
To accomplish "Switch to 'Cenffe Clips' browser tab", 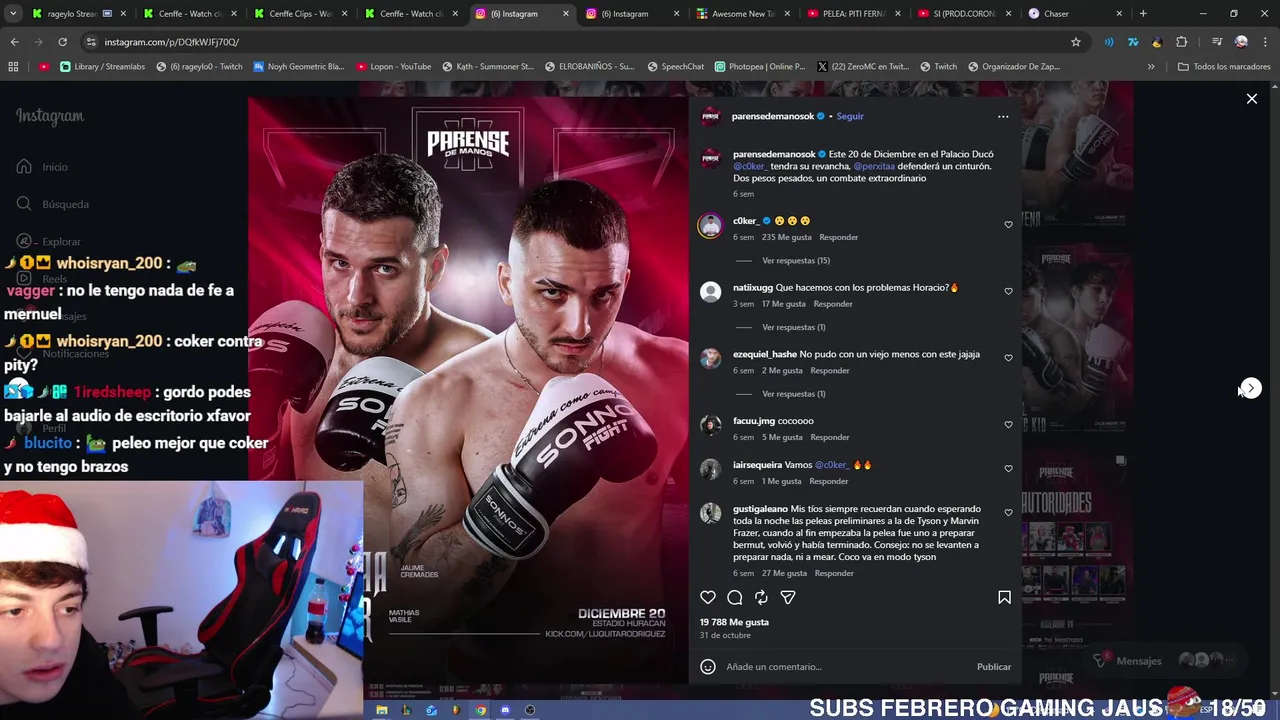I will pos(300,14).
